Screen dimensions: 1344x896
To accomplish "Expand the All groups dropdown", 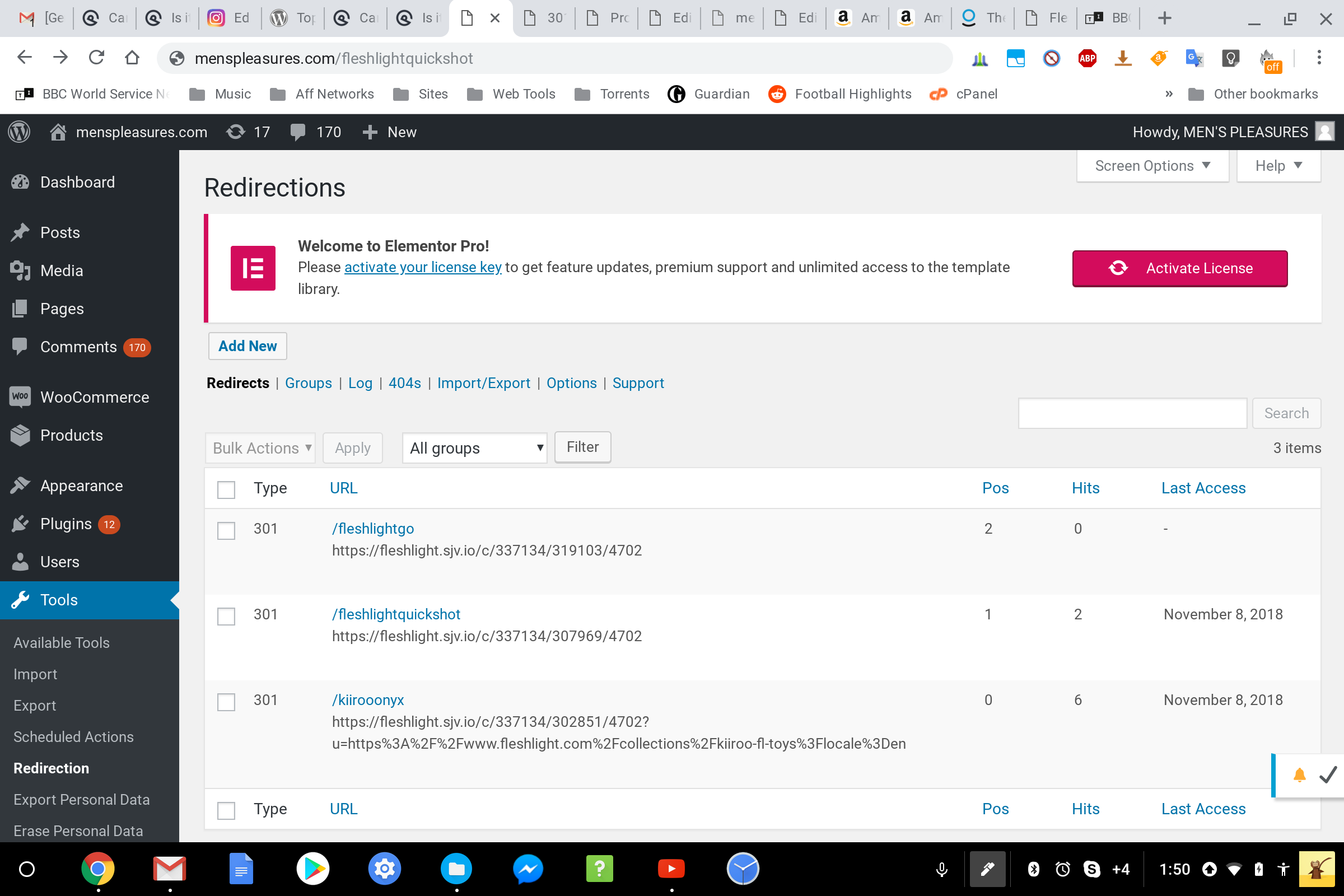I will [474, 448].
